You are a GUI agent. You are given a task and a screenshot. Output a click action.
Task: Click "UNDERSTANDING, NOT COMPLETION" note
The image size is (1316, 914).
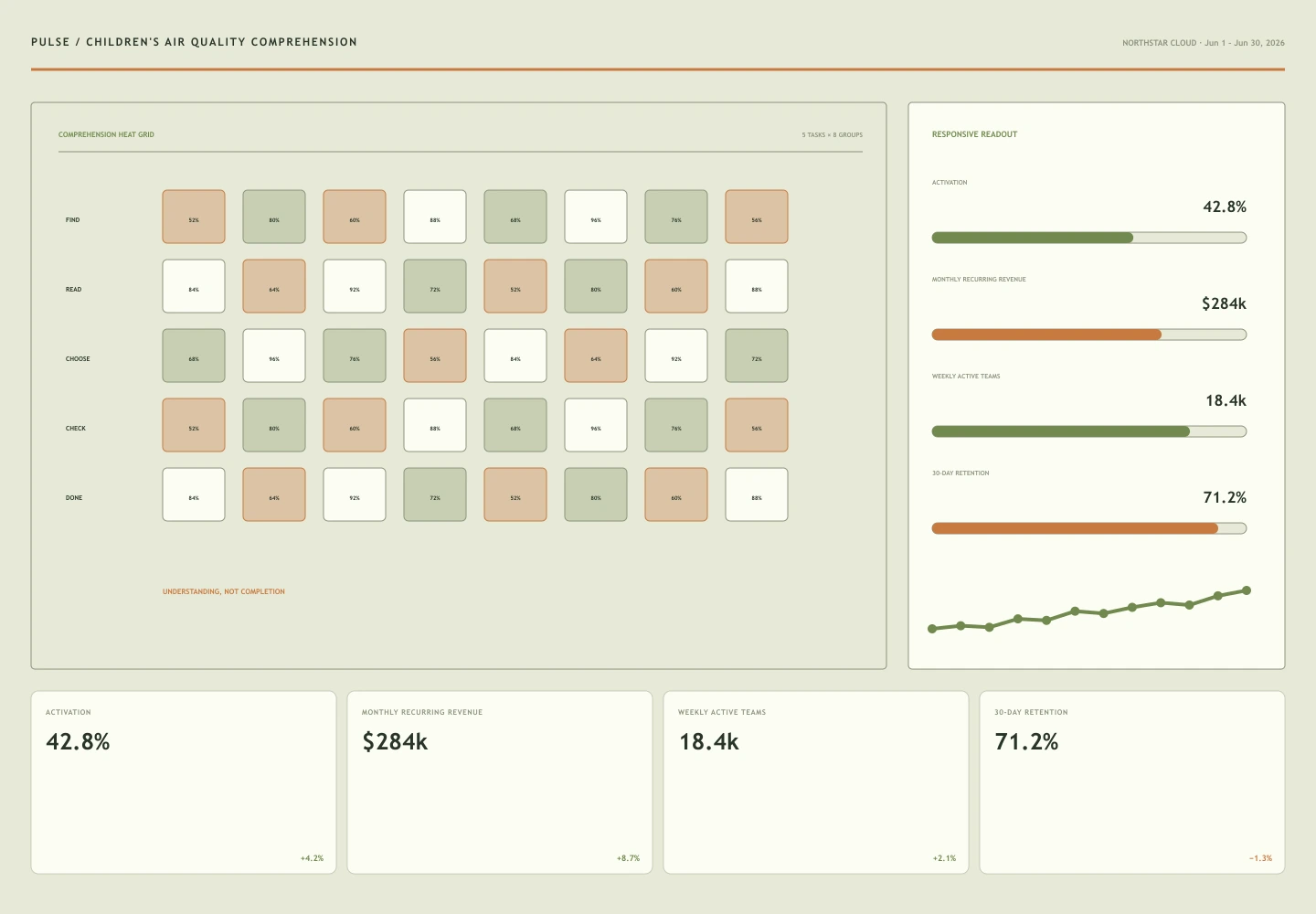(x=224, y=592)
